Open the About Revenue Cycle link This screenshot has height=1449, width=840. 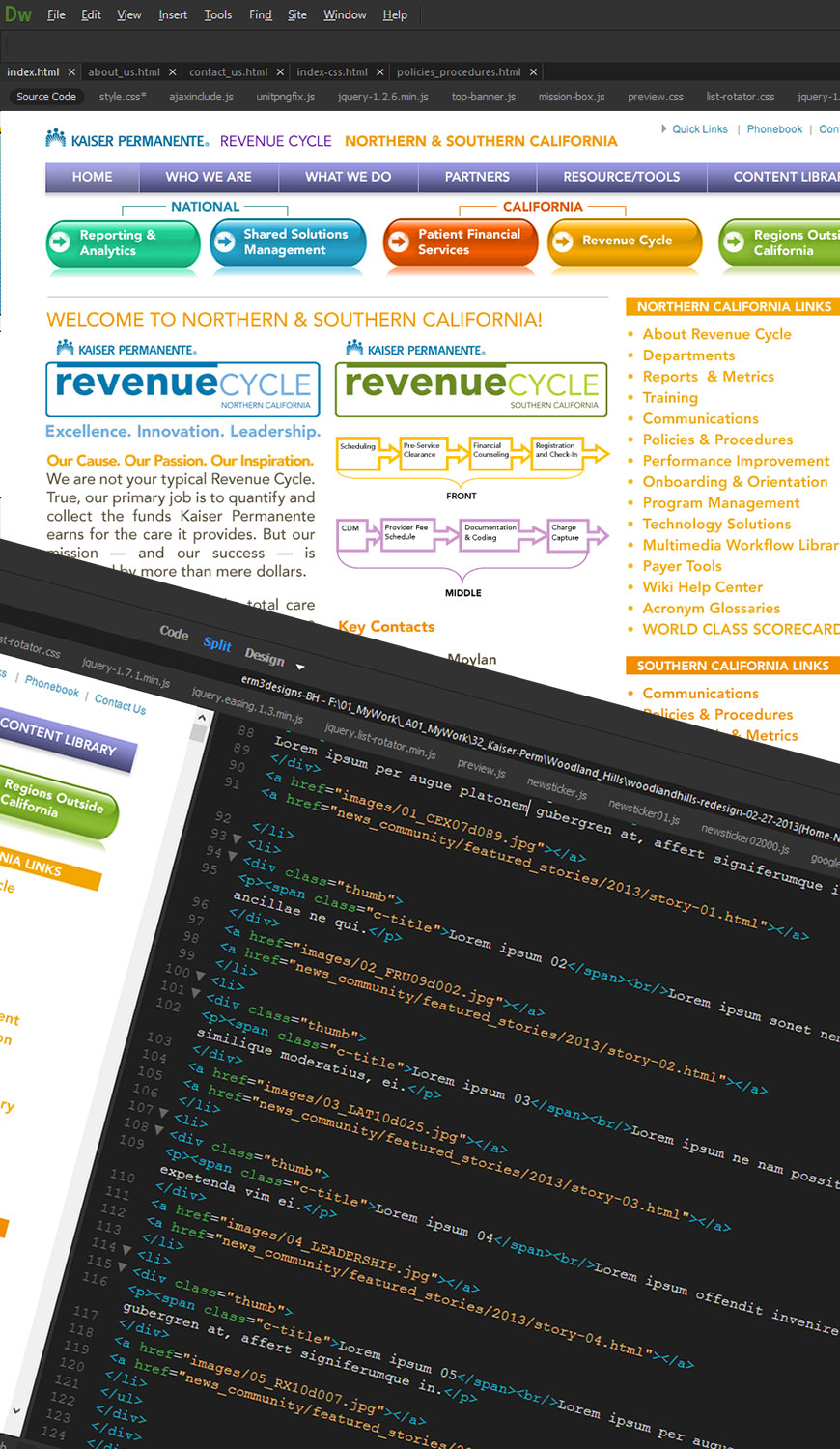coord(716,334)
